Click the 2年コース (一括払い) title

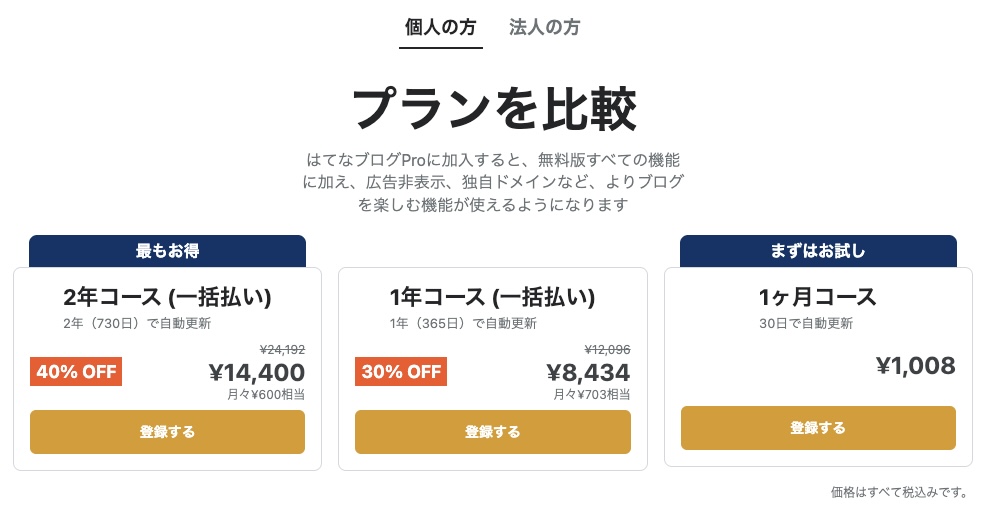point(167,297)
